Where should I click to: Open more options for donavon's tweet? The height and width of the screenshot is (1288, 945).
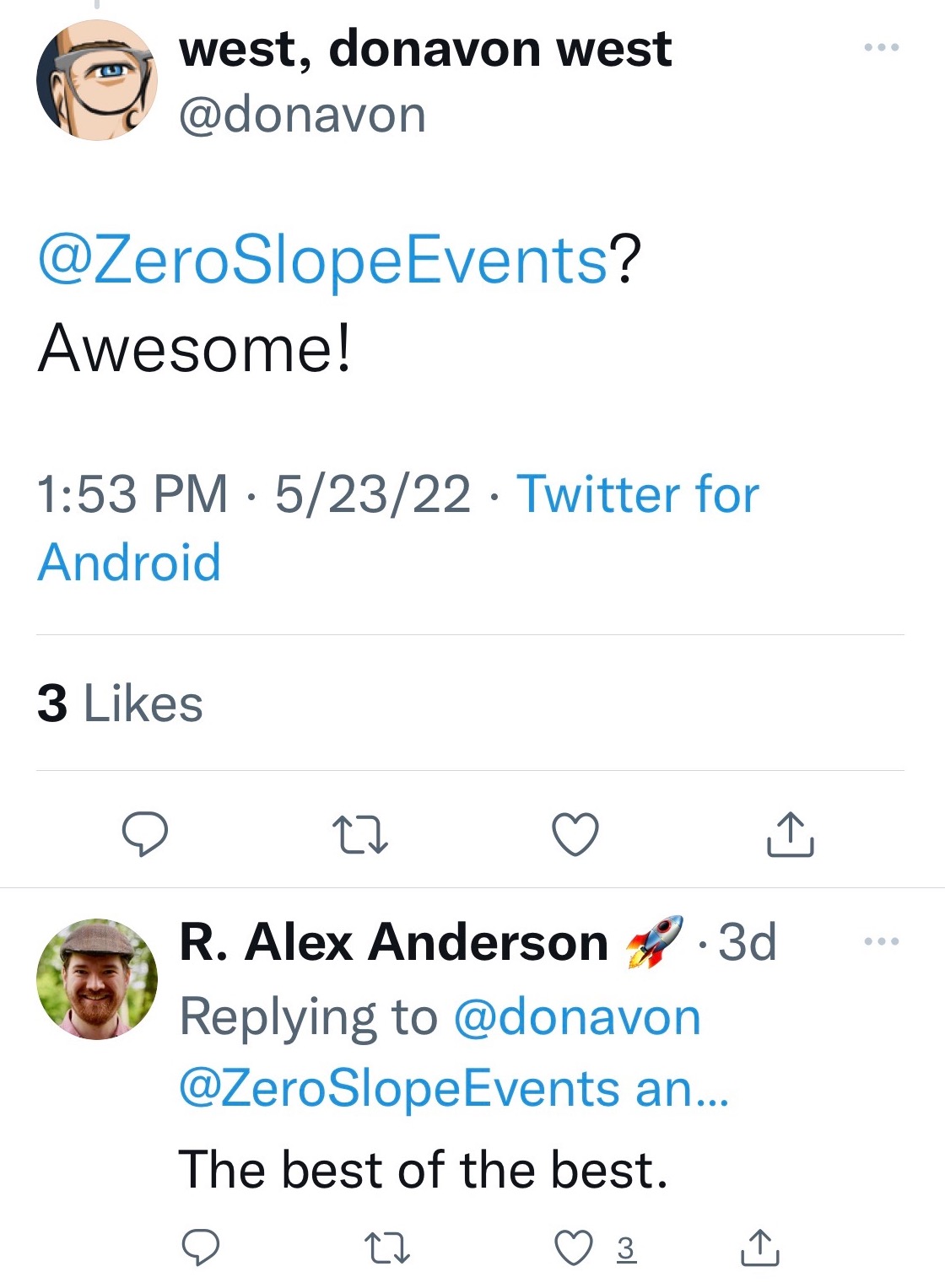(x=882, y=47)
